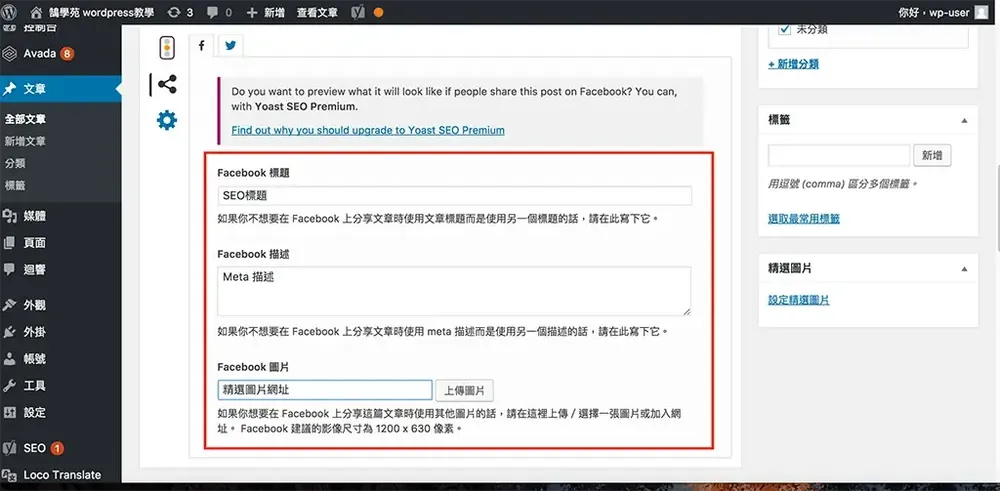Open Avada in the sidebar
Image resolution: width=1000 pixels, height=491 pixels.
61,54
